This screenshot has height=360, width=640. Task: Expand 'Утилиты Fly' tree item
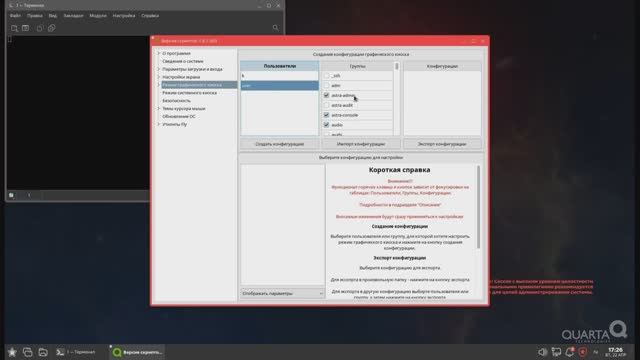[159, 124]
